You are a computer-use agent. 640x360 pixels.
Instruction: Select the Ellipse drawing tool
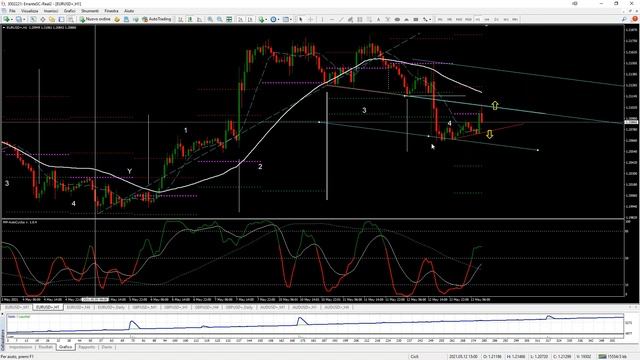tap(397, 19)
